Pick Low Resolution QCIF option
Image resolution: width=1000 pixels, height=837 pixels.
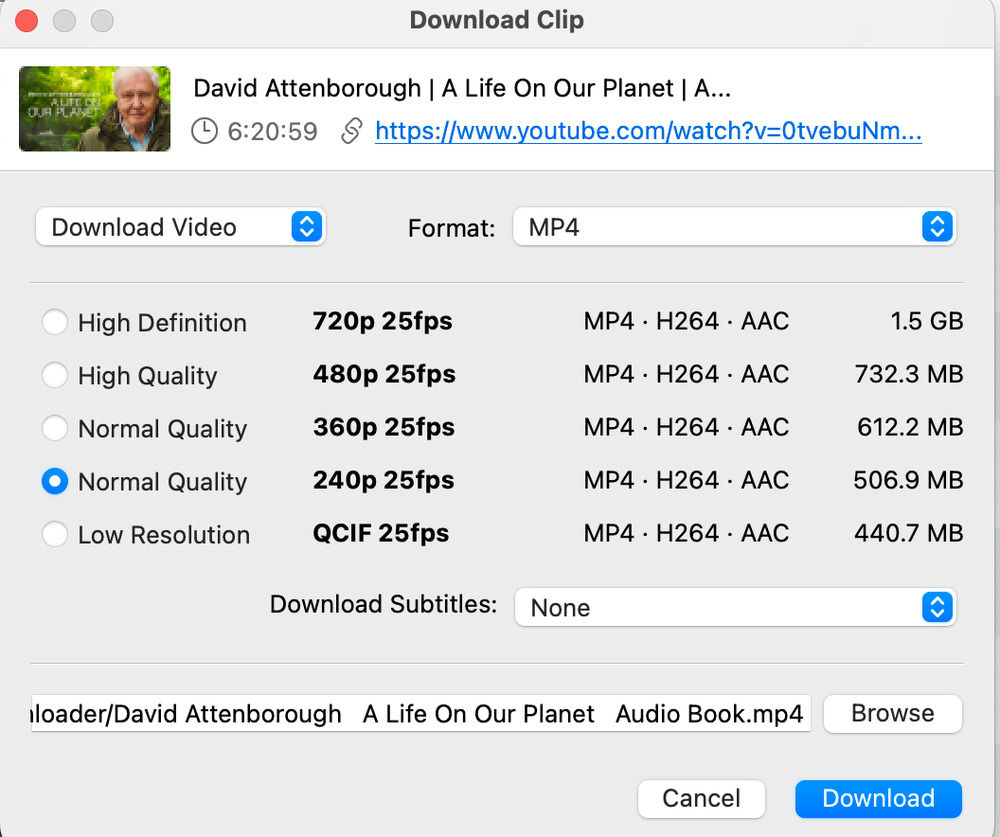pos(55,535)
